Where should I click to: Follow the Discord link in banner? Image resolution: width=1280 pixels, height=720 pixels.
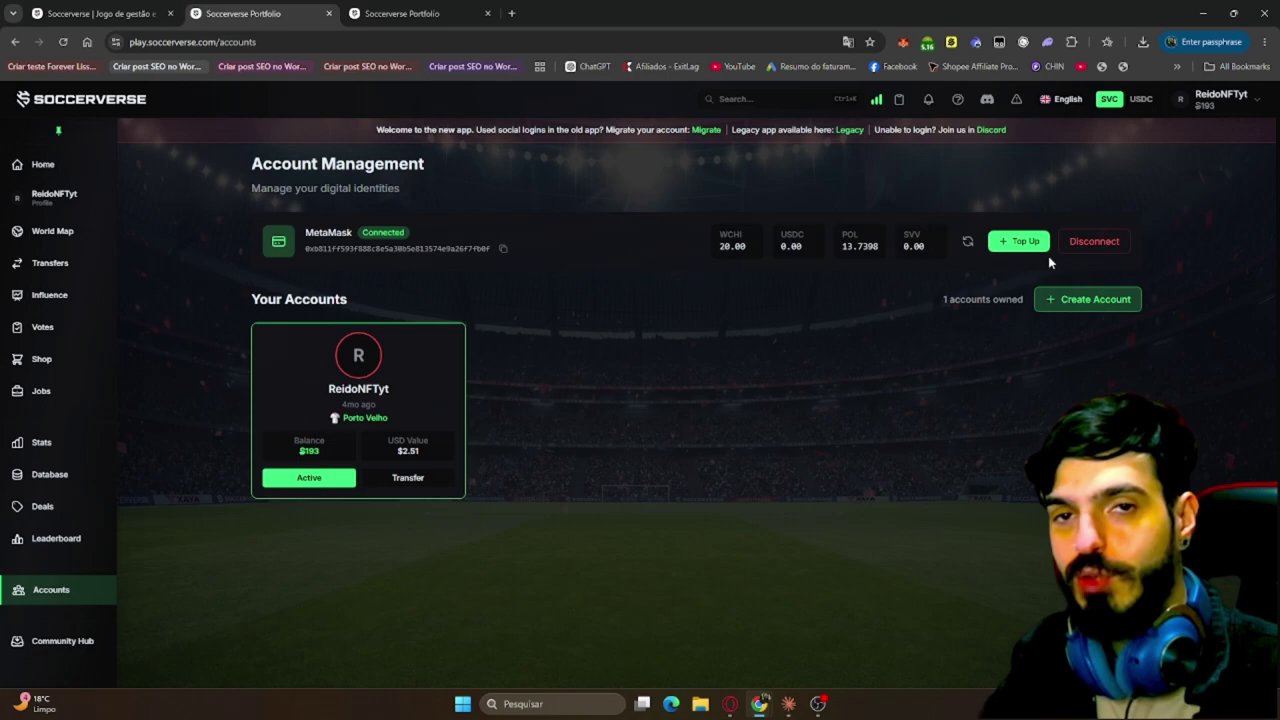click(991, 130)
